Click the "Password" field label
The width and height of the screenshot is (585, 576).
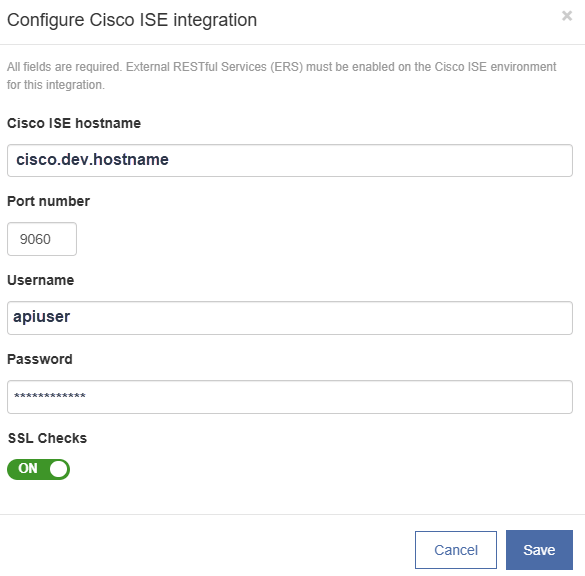point(40,359)
